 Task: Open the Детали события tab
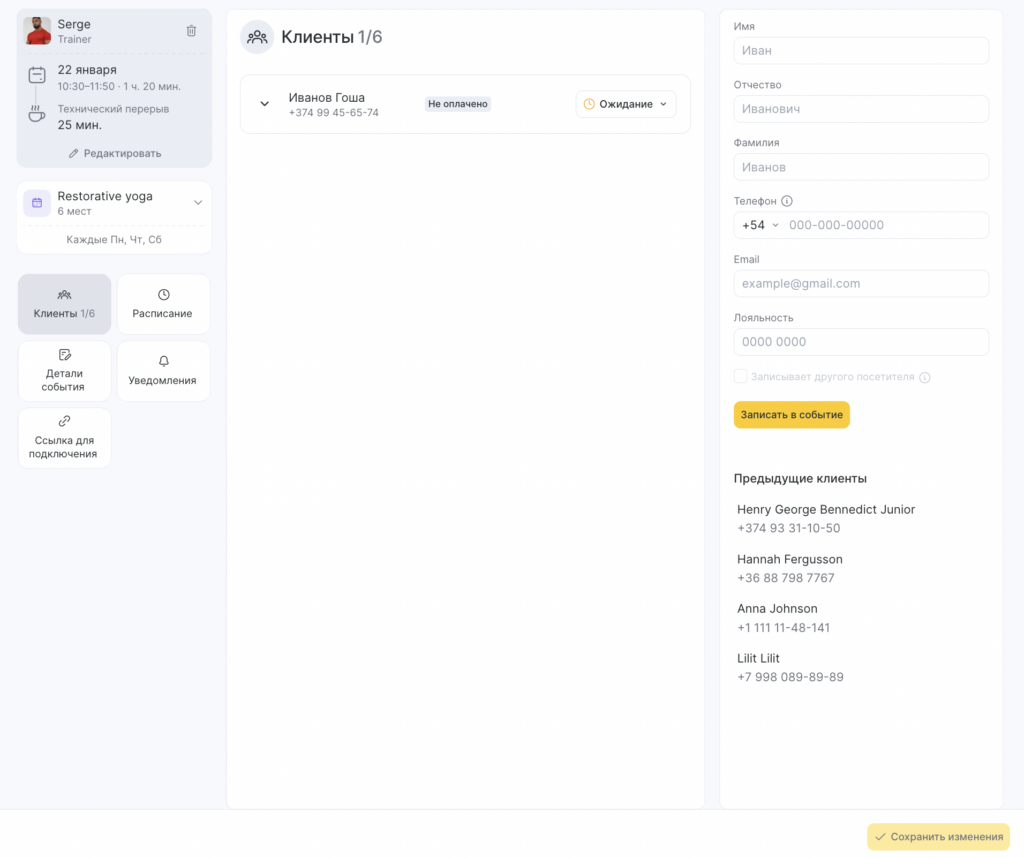coord(64,371)
